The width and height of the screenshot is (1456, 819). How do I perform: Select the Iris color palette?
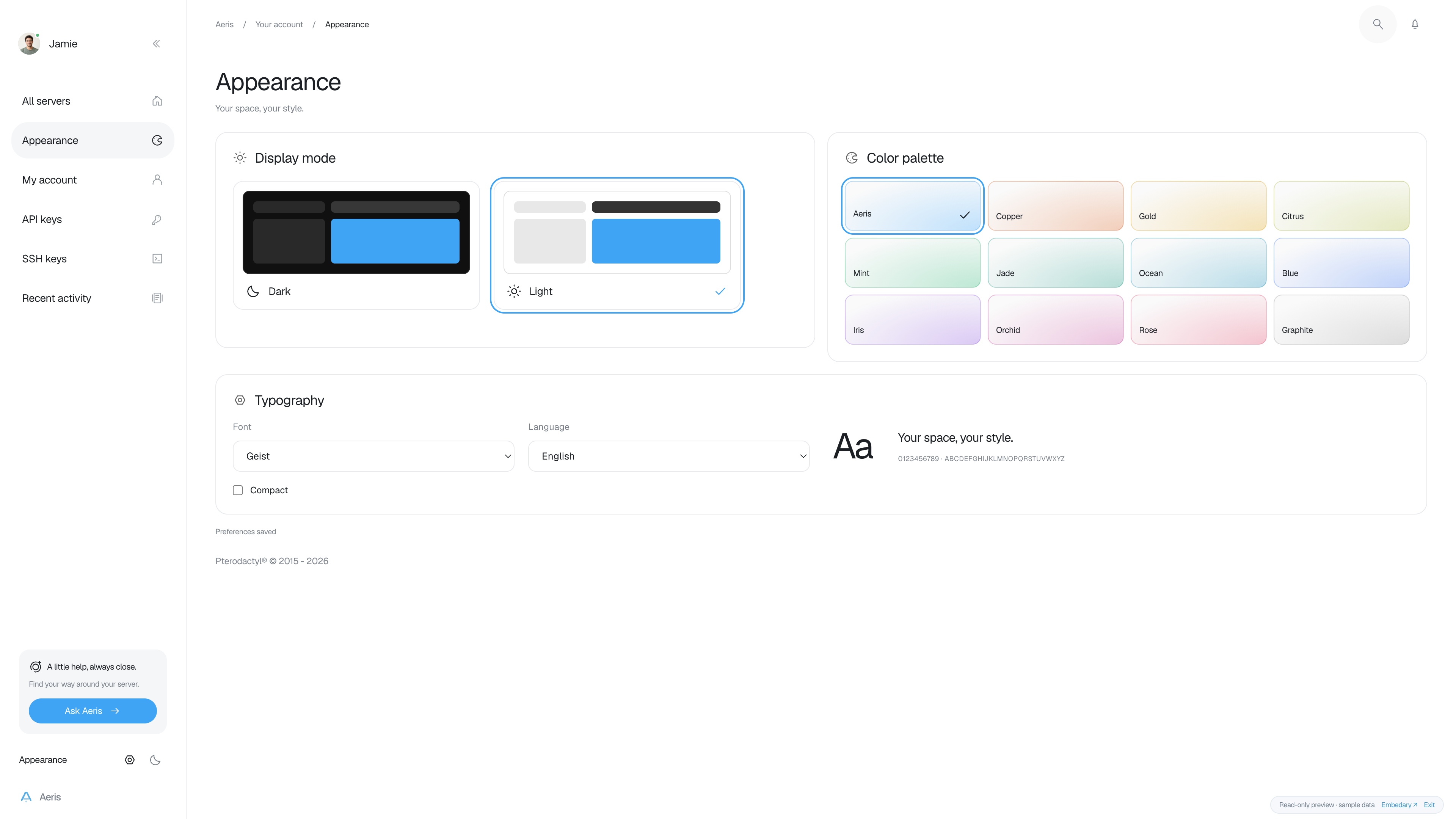point(912,319)
